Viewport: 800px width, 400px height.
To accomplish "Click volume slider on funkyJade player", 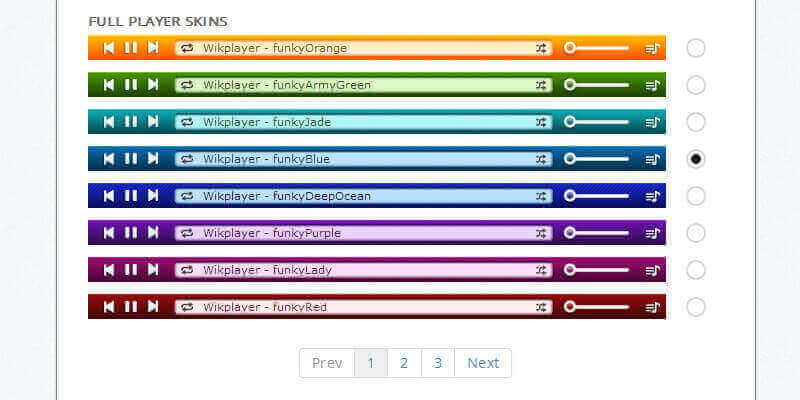I will pyautogui.click(x=596, y=122).
